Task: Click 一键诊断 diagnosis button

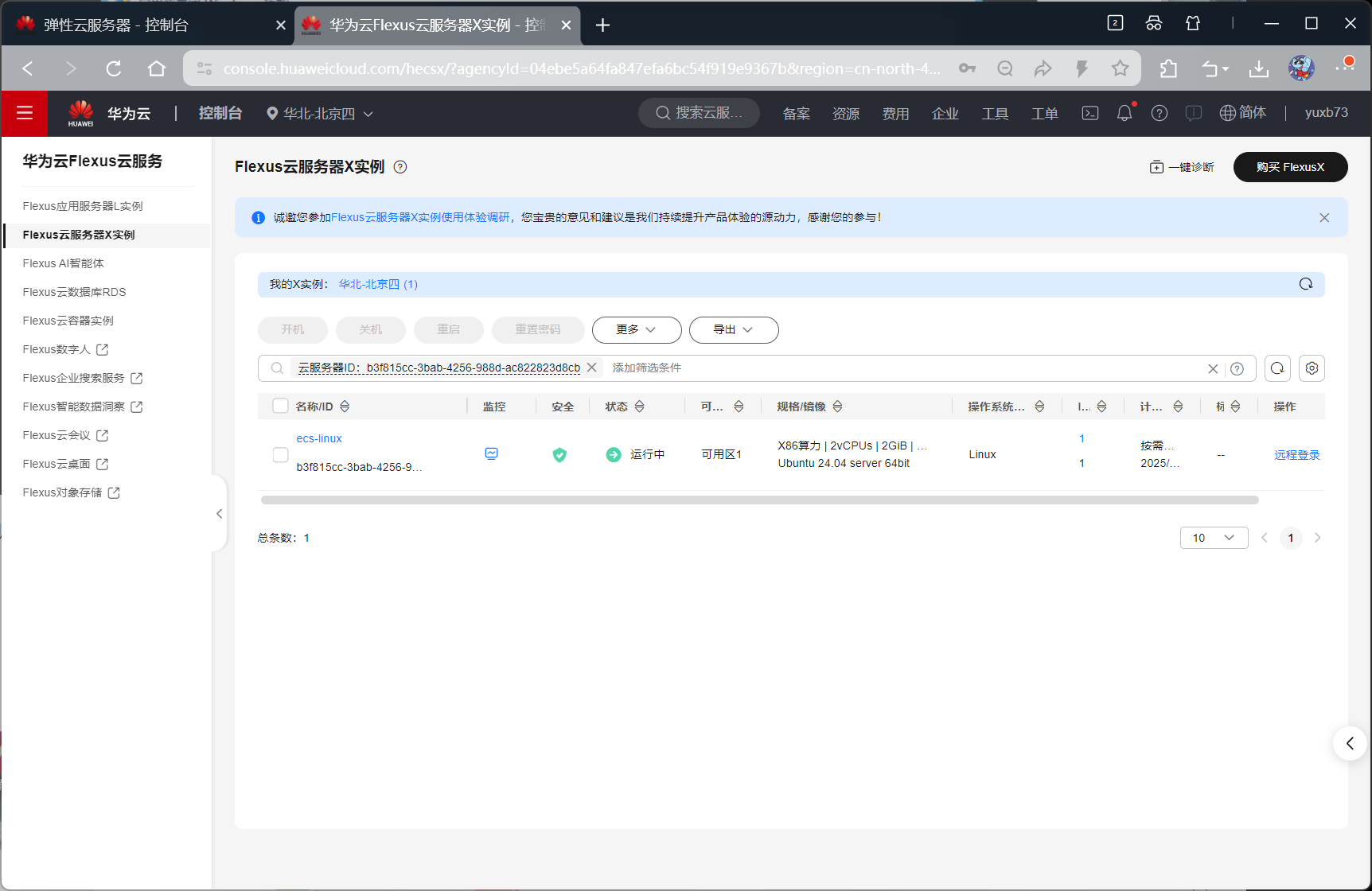Action: [x=1182, y=167]
